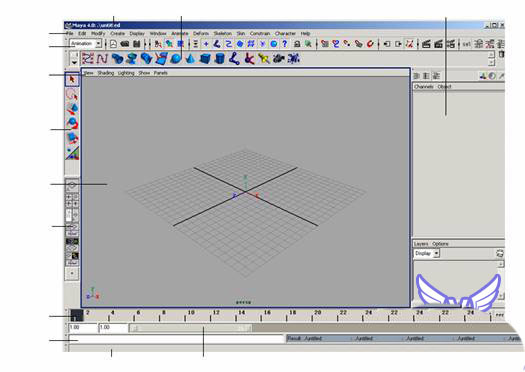Open the Modify menu
This screenshot has height=372, width=525.
click(98, 34)
